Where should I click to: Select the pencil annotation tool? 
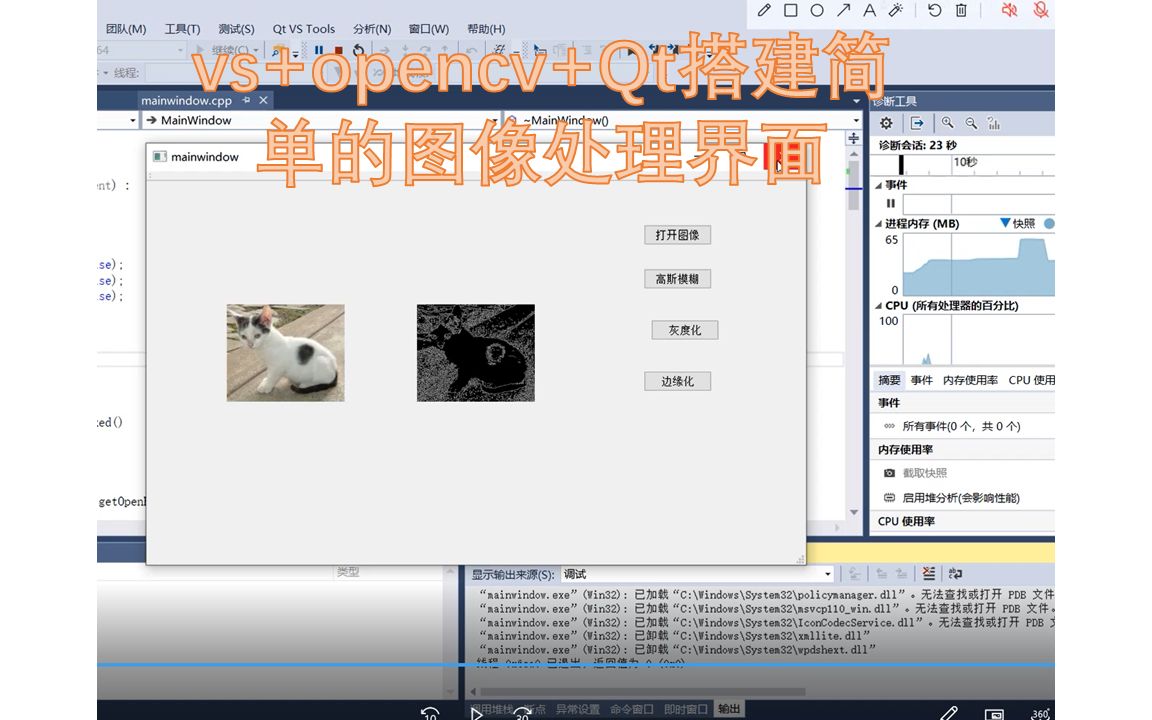[762, 10]
